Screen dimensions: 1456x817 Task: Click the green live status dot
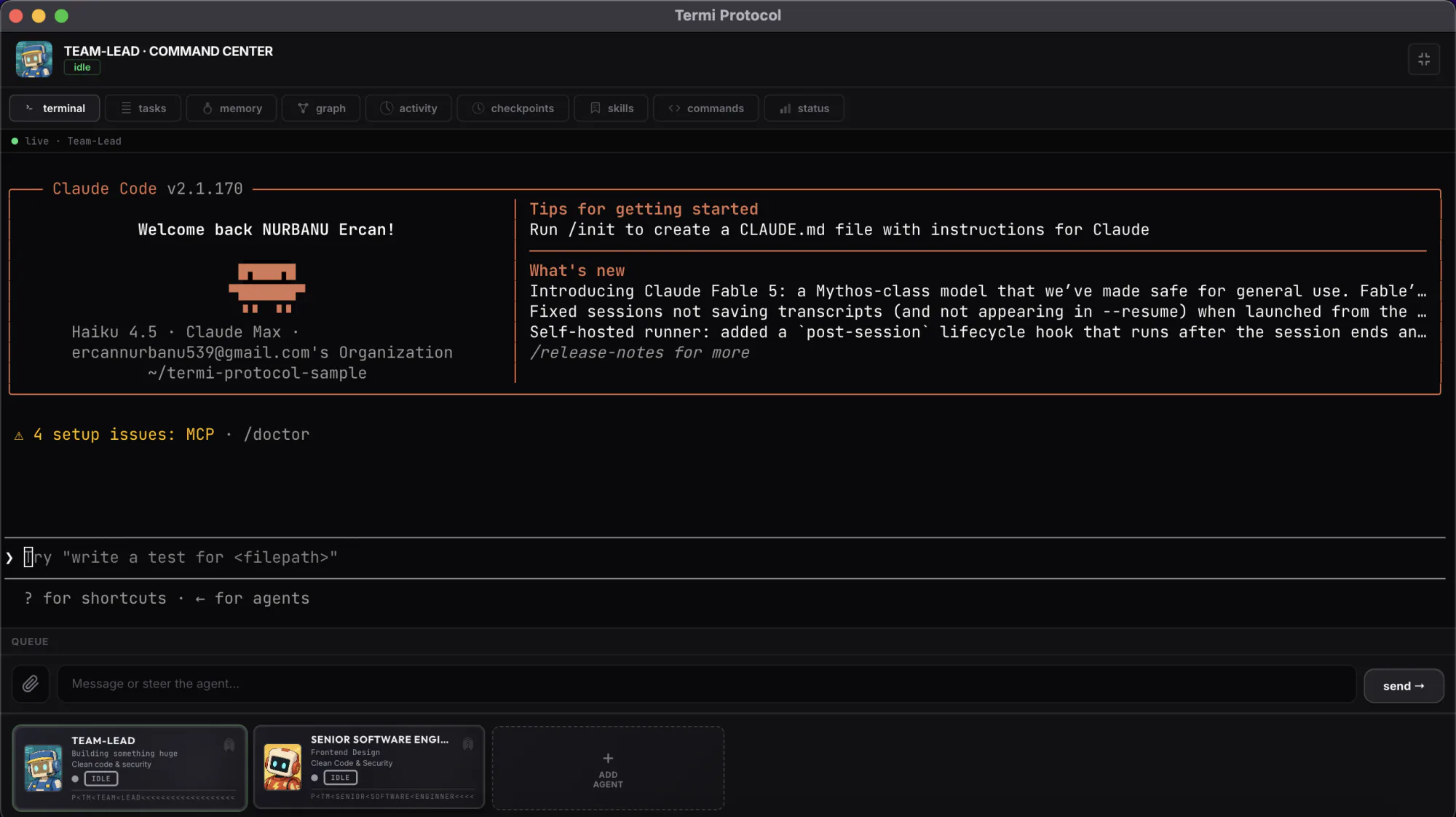[x=15, y=141]
